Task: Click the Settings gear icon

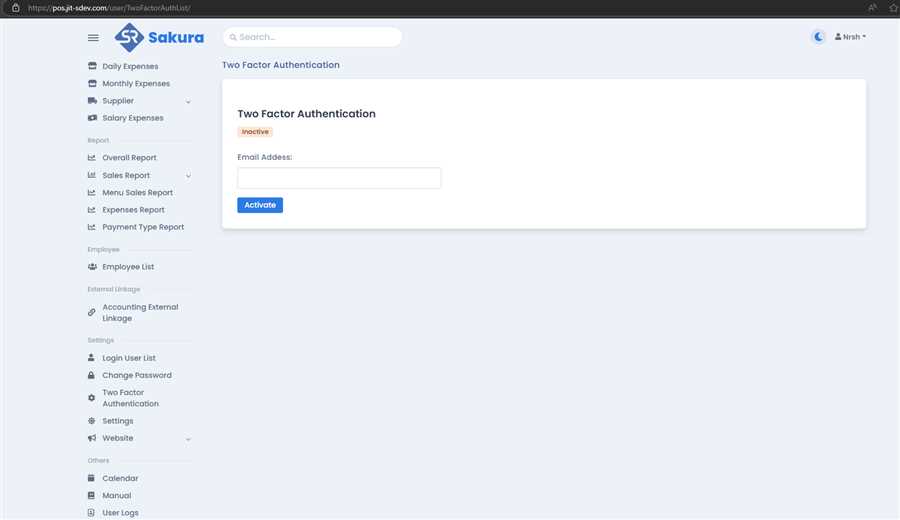Action: click(x=92, y=421)
